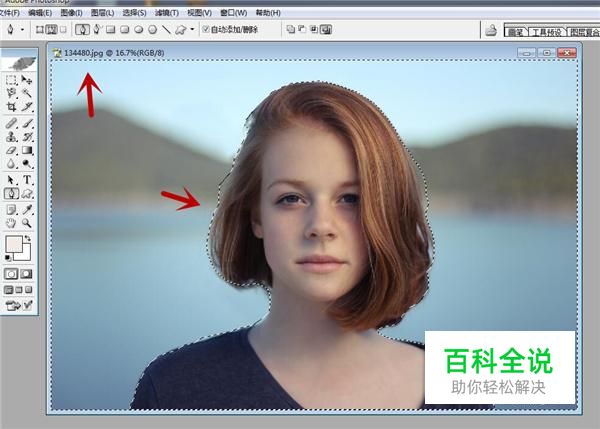Open the 视图(V) menu
Viewport: 600px width, 429px height.
(199, 13)
